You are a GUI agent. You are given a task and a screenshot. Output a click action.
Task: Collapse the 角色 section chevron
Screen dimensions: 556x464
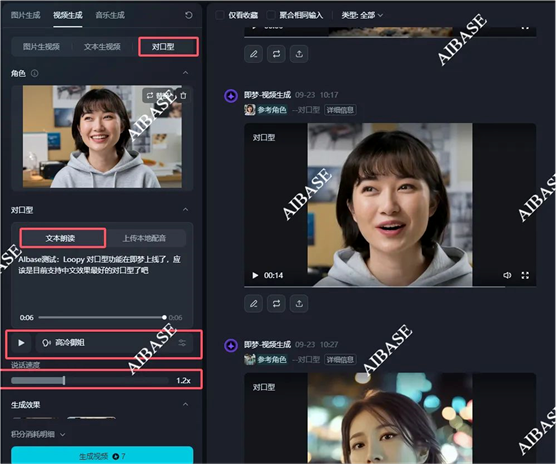tap(185, 73)
